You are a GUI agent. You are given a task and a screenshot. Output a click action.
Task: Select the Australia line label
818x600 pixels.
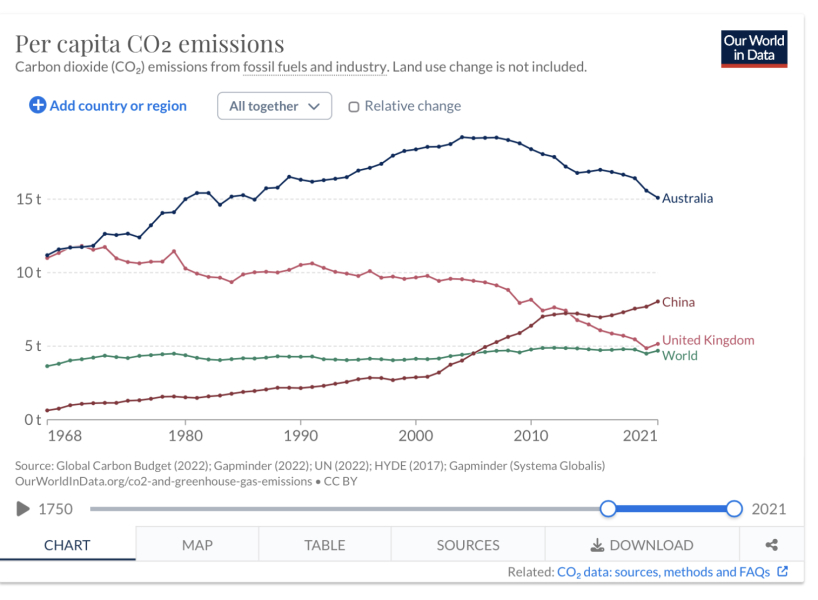pos(687,198)
